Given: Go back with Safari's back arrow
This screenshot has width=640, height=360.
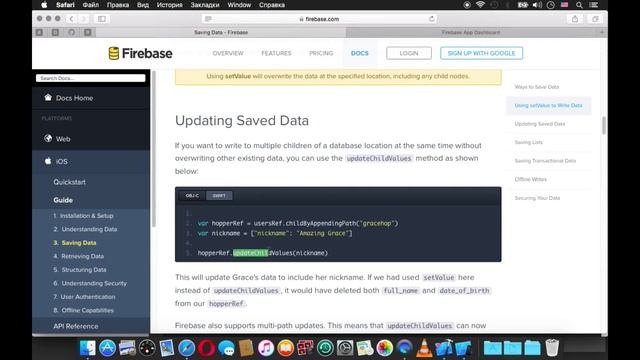Looking at the screenshot, I should (72, 19).
